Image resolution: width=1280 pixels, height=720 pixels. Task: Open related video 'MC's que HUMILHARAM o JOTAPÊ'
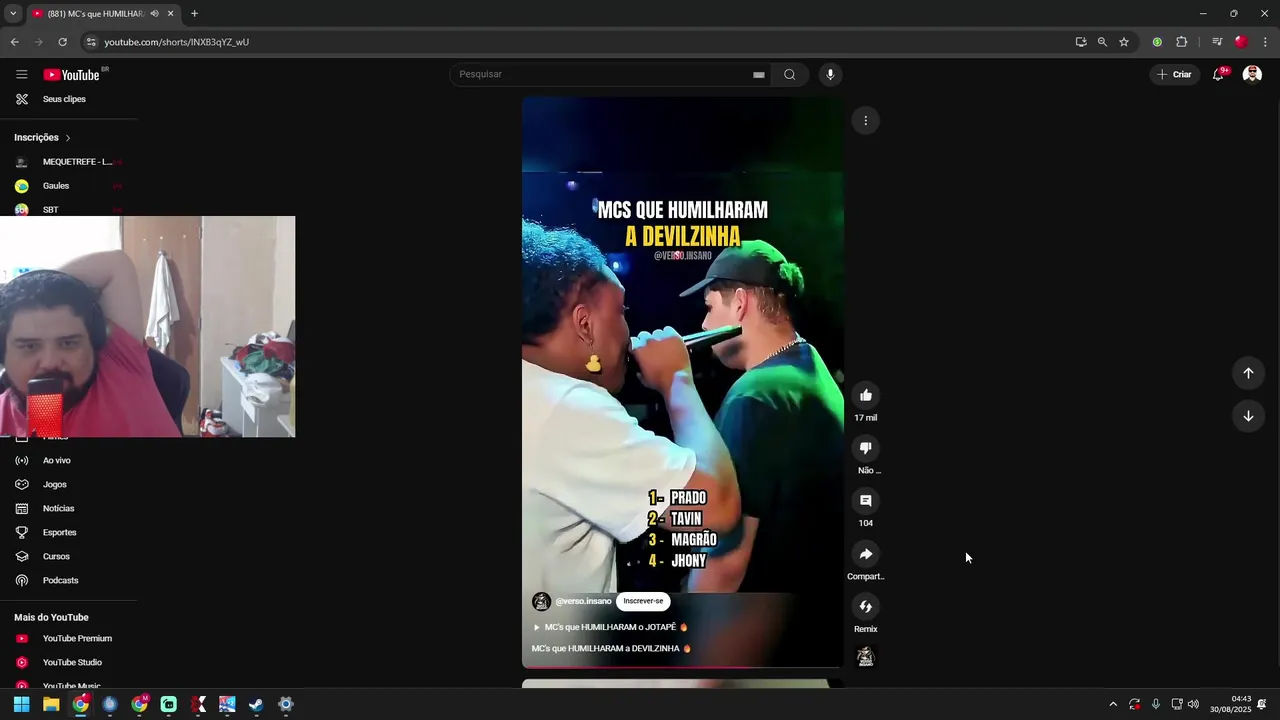point(610,627)
